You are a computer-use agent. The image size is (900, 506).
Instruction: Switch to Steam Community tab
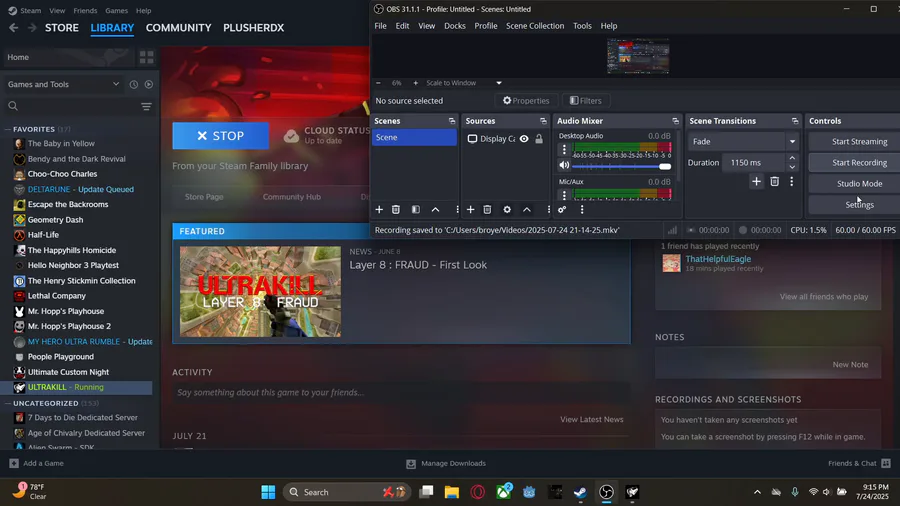tap(179, 28)
